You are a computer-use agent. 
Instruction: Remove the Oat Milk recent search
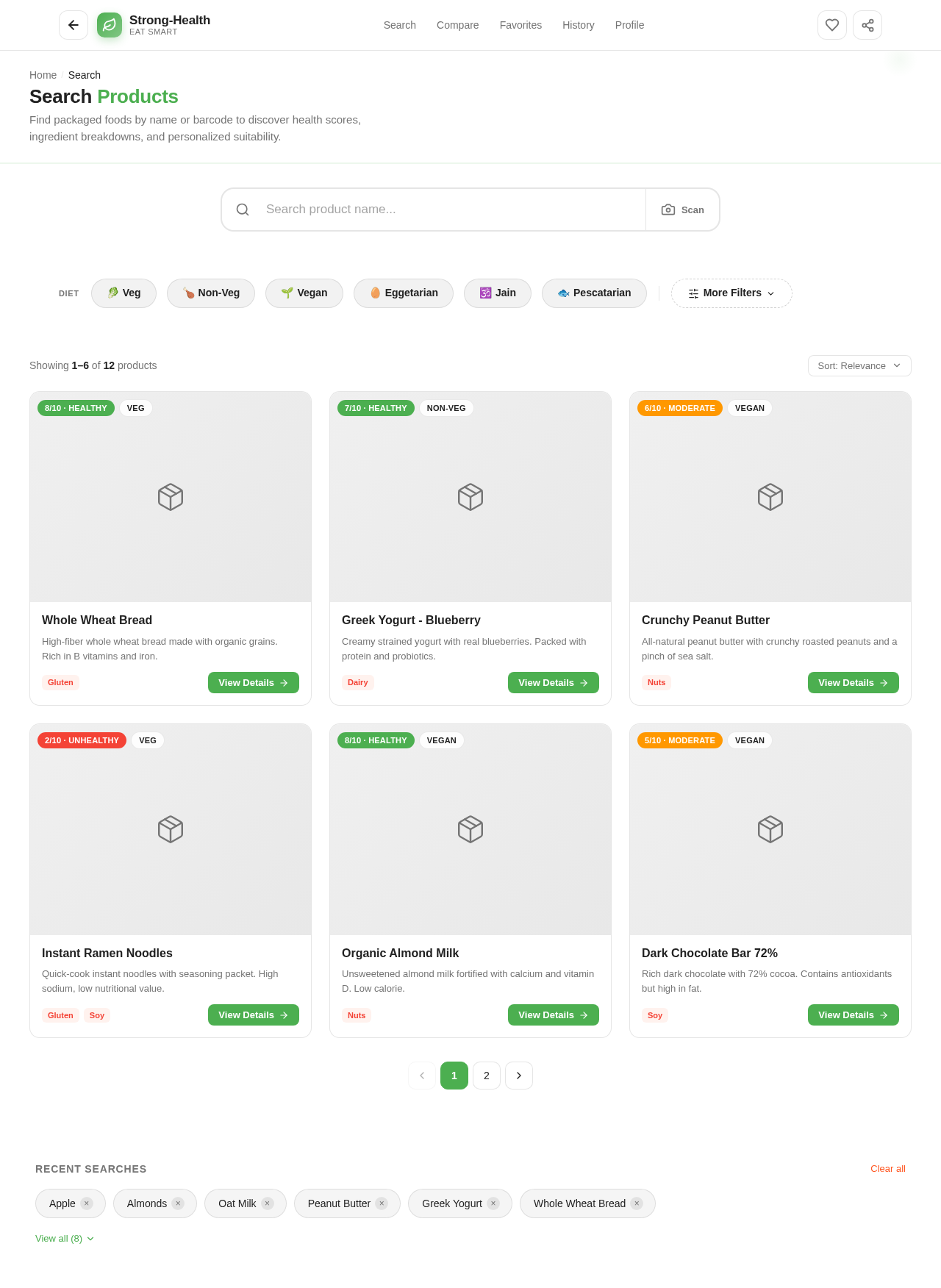point(268,1203)
